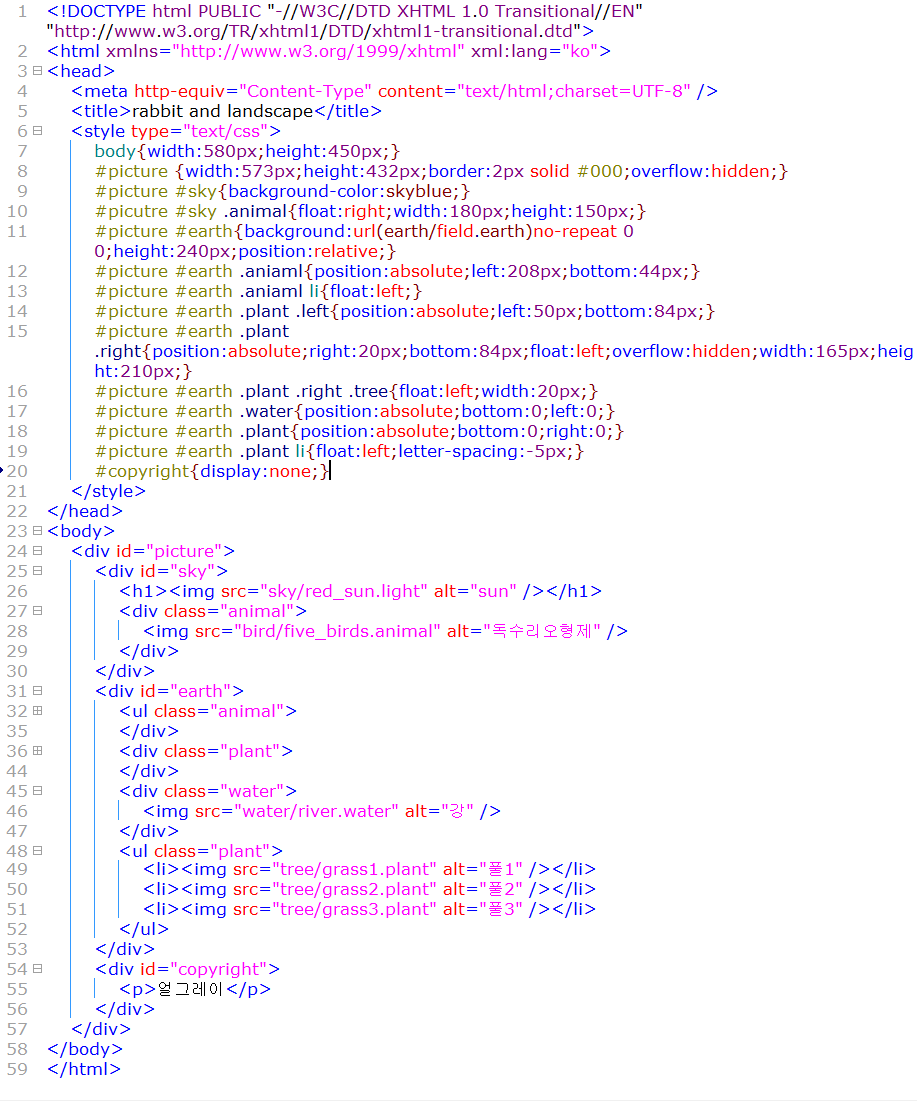This screenshot has height=1110, width=919.
Task: Fold the div class="water" block
Action: tap(37, 791)
